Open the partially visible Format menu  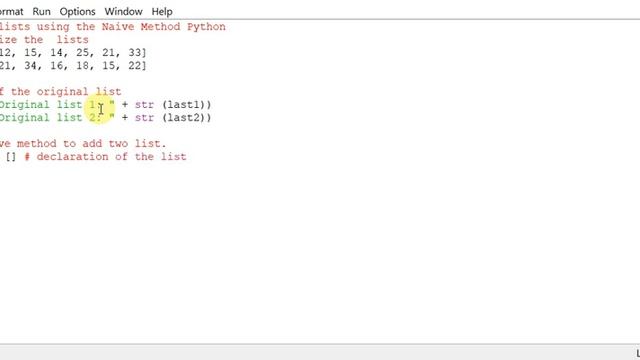click(11, 11)
